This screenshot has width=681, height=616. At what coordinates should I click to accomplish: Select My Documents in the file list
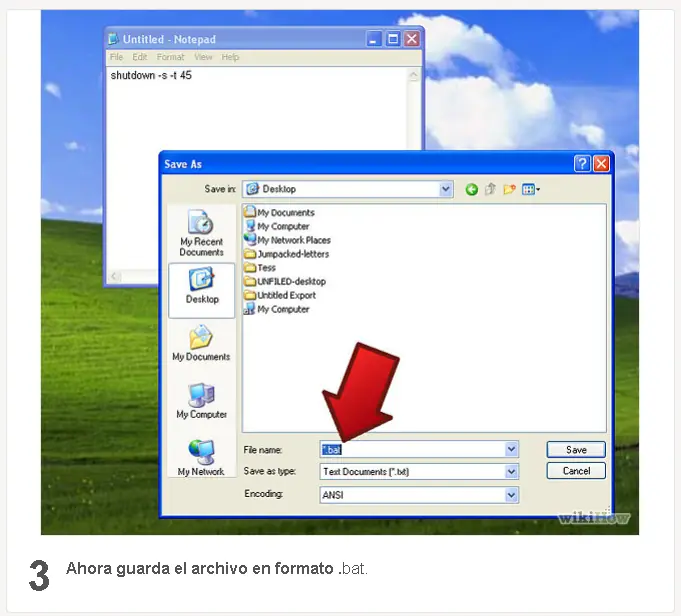pos(279,212)
